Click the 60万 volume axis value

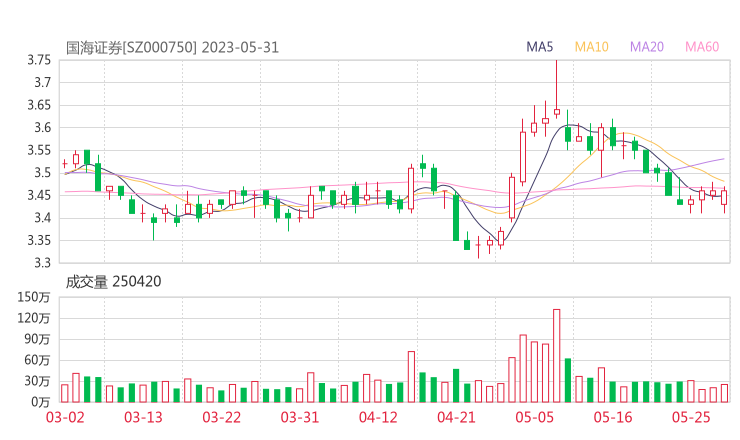point(37,360)
